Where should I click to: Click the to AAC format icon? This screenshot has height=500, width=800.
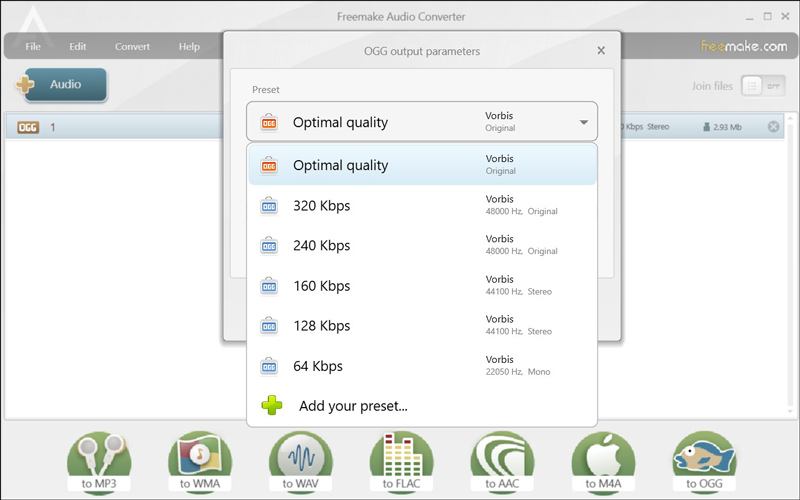[x=502, y=461]
